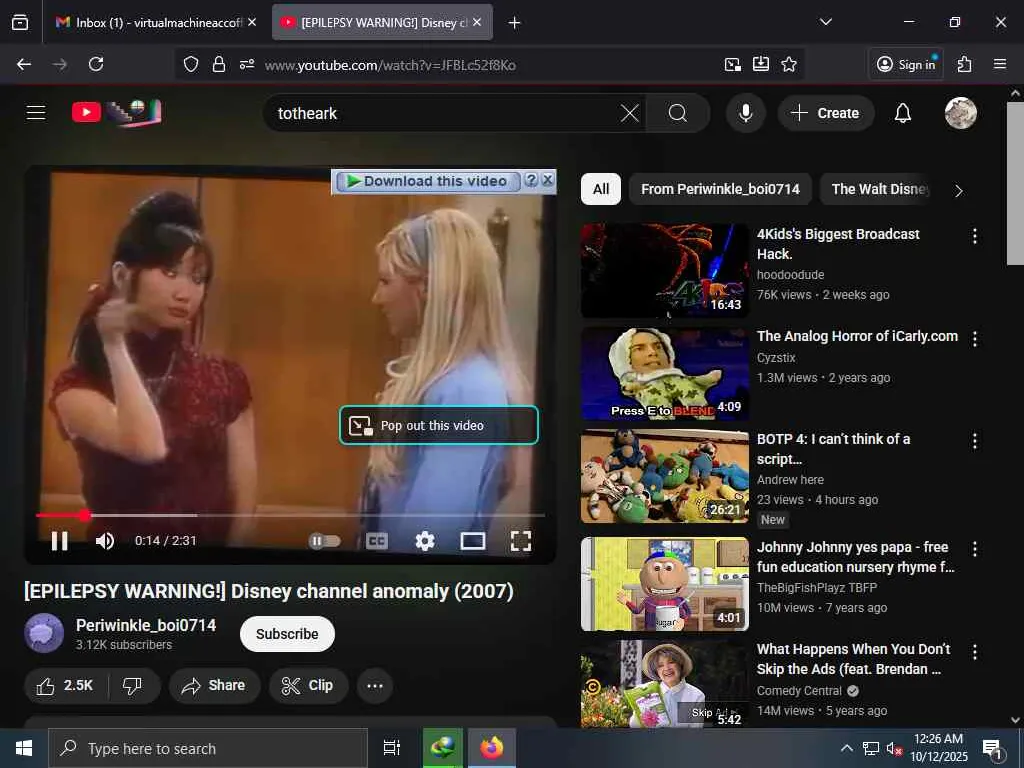1024x768 pixels.
Task: Click the Download this video button
Action: [426, 181]
